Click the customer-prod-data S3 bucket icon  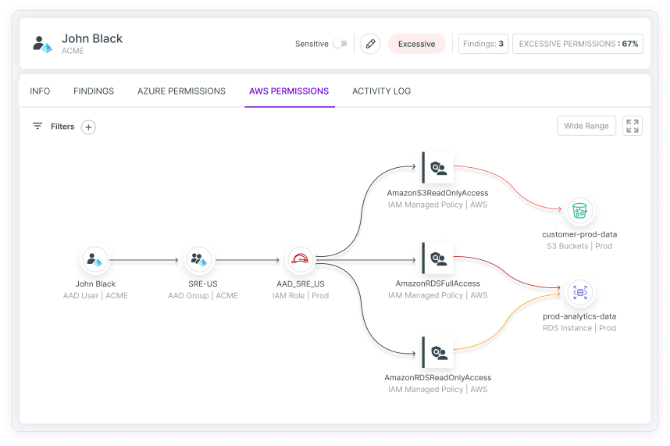(x=578, y=211)
